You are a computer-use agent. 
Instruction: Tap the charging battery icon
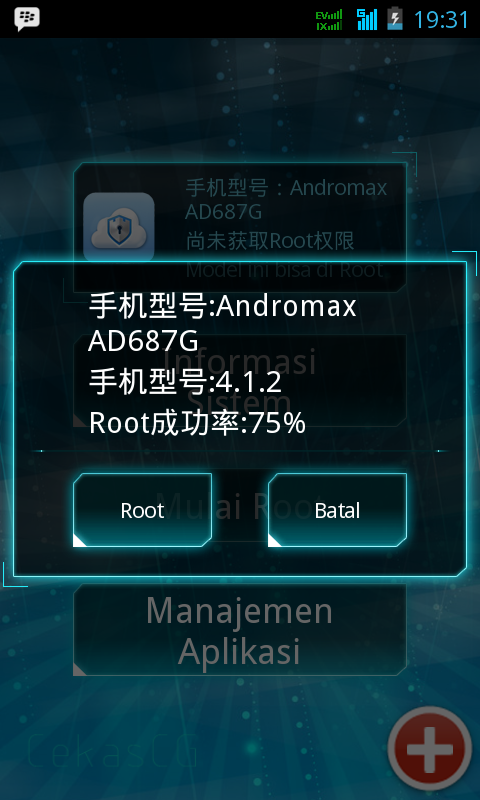point(395,19)
